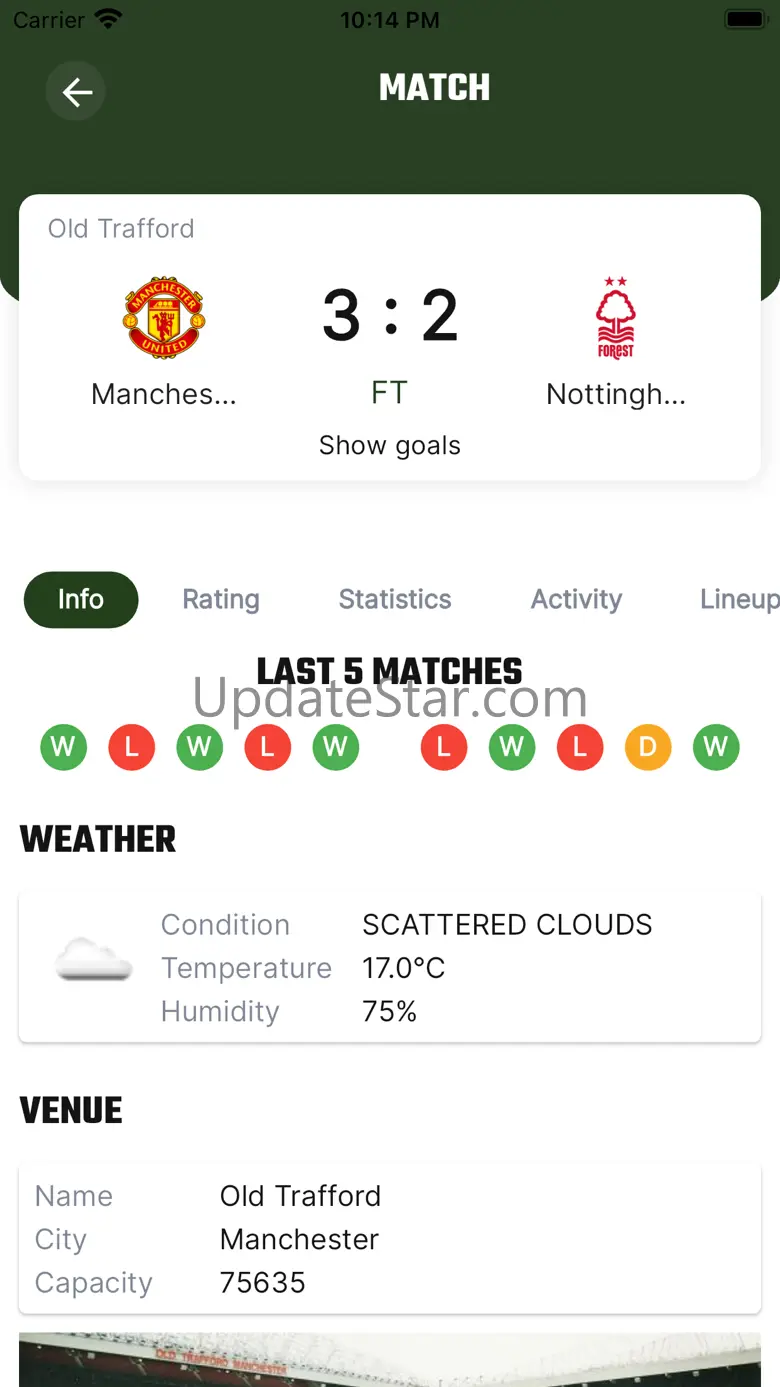This screenshot has height=1387, width=780.
Task: Expand goals with Show goals
Action: (390, 445)
